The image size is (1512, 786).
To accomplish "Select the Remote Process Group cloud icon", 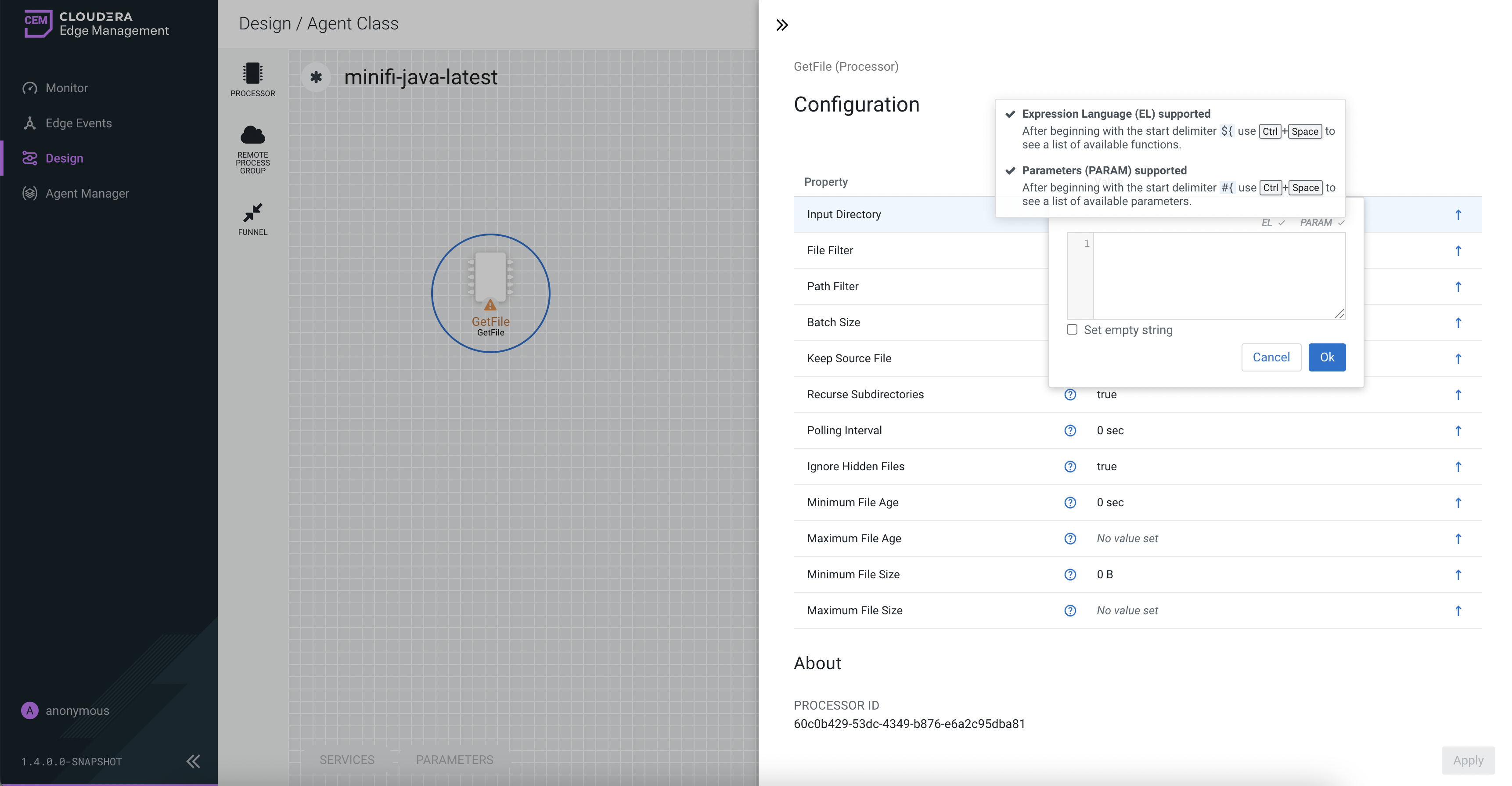I will (x=252, y=136).
